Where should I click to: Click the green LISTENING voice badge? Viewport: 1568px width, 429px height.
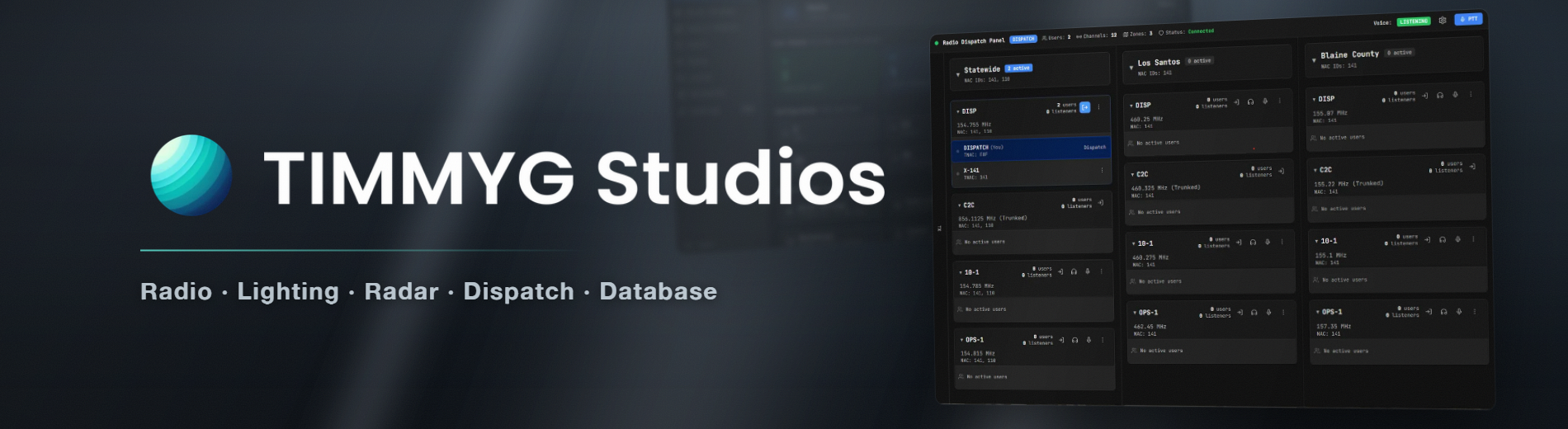pos(1414,21)
